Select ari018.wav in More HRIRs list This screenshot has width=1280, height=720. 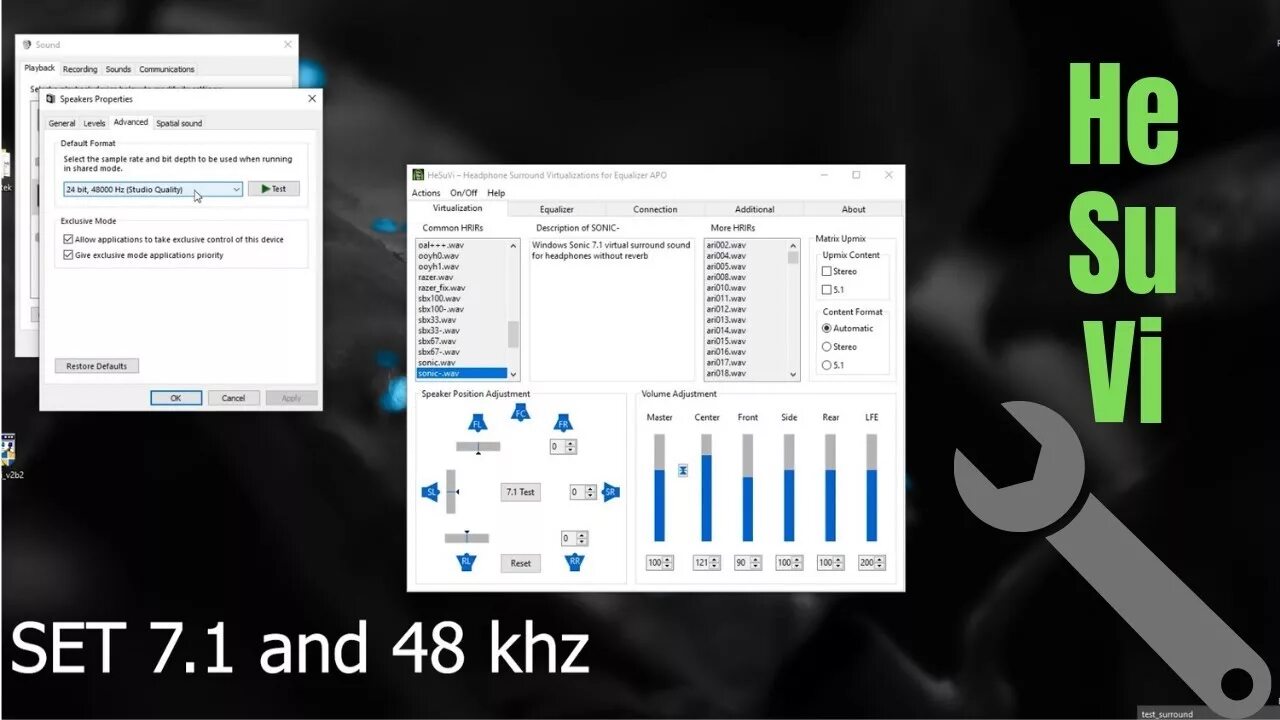[745, 373]
